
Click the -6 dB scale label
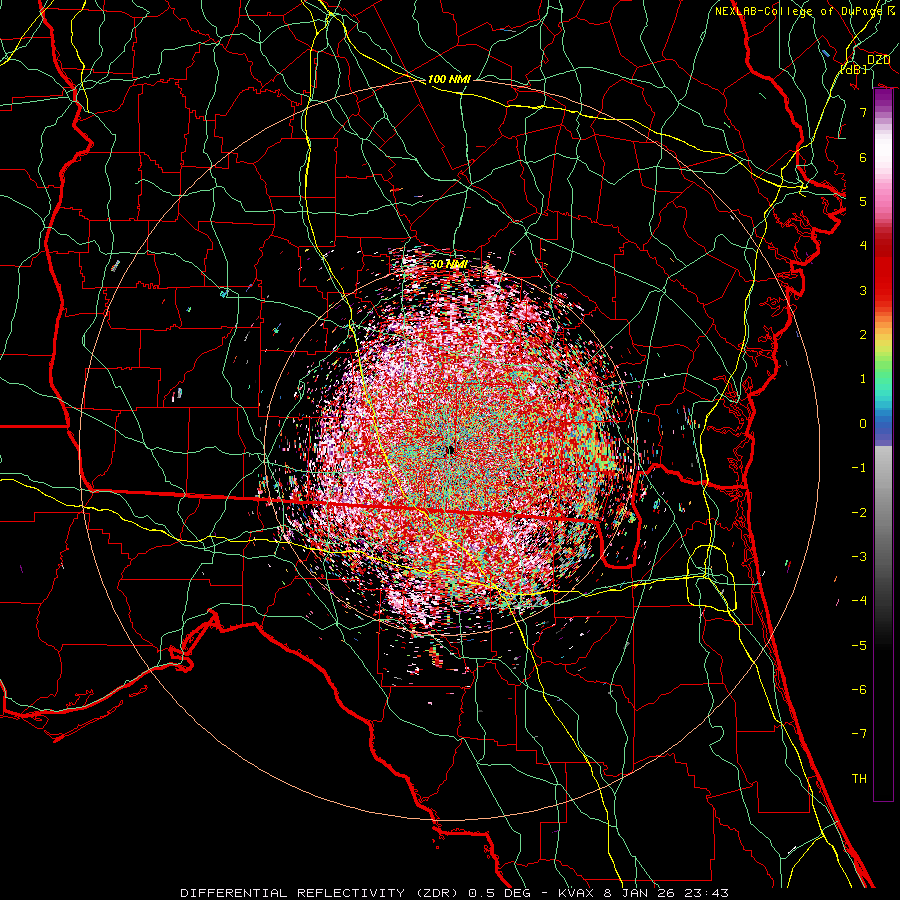click(859, 689)
